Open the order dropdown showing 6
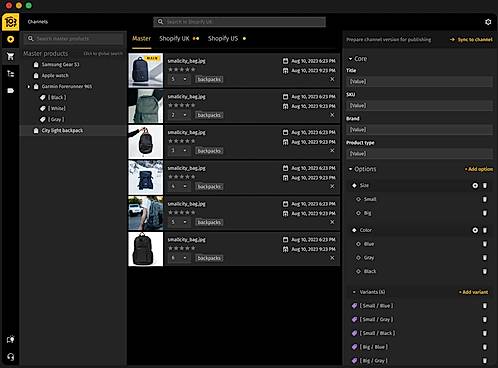Image resolution: width=498 pixels, height=368 pixels. tap(179, 258)
